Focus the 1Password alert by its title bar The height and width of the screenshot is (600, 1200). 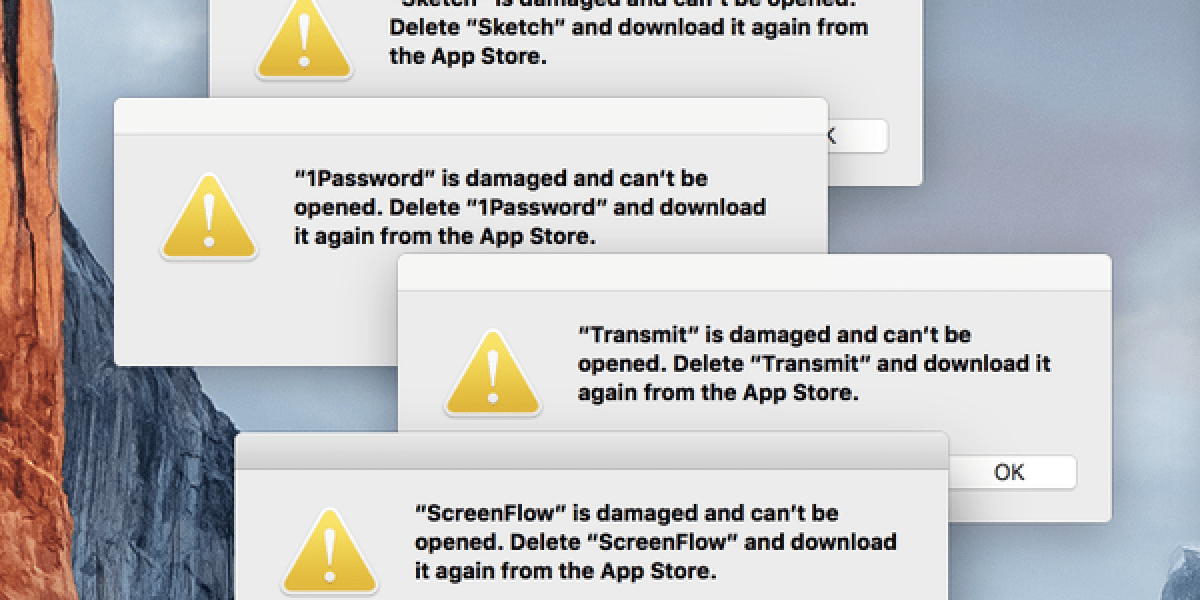pos(470,115)
